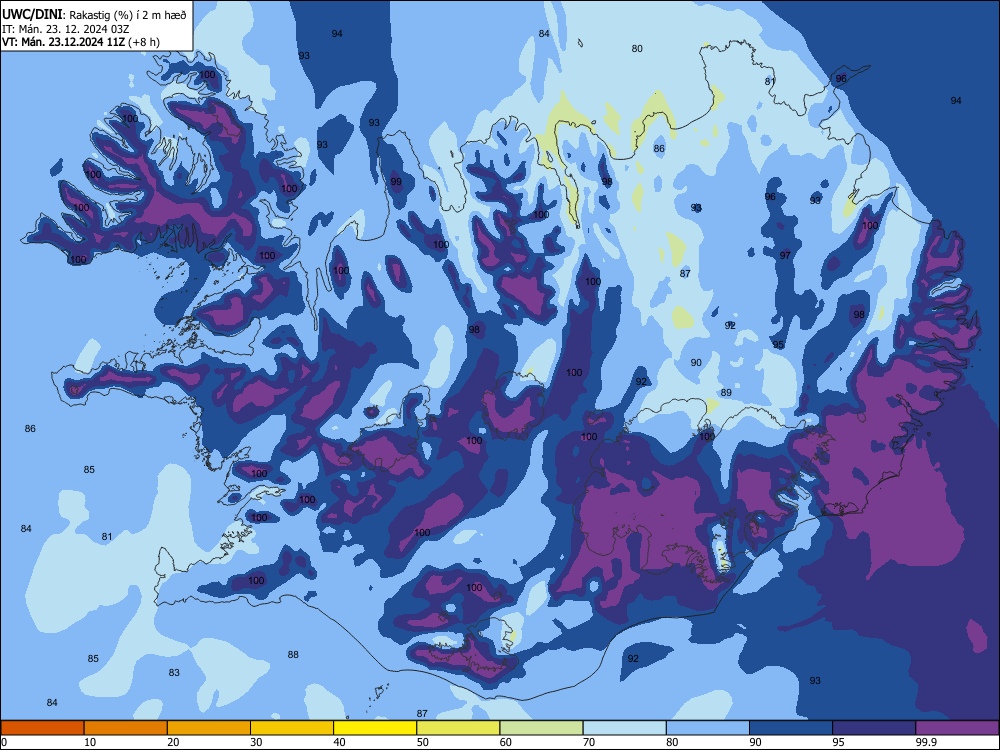This screenshot has width=1000, height=750.
Task: Click the 95–99.9 indigo legend swatch
Action: point(874,728)
